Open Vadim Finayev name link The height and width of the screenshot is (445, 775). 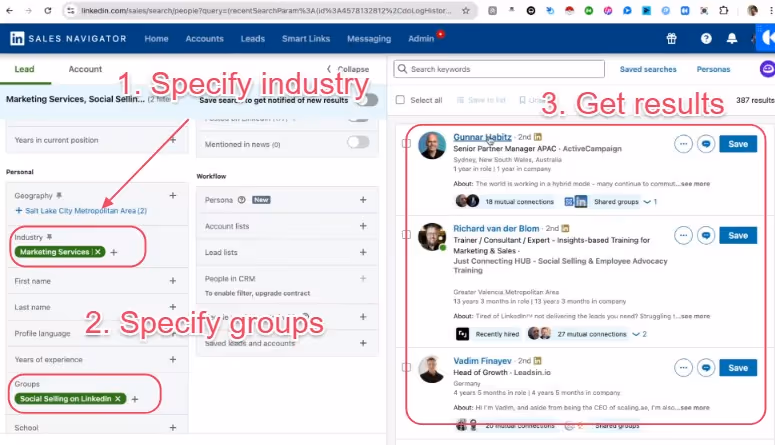click(482, 361)
